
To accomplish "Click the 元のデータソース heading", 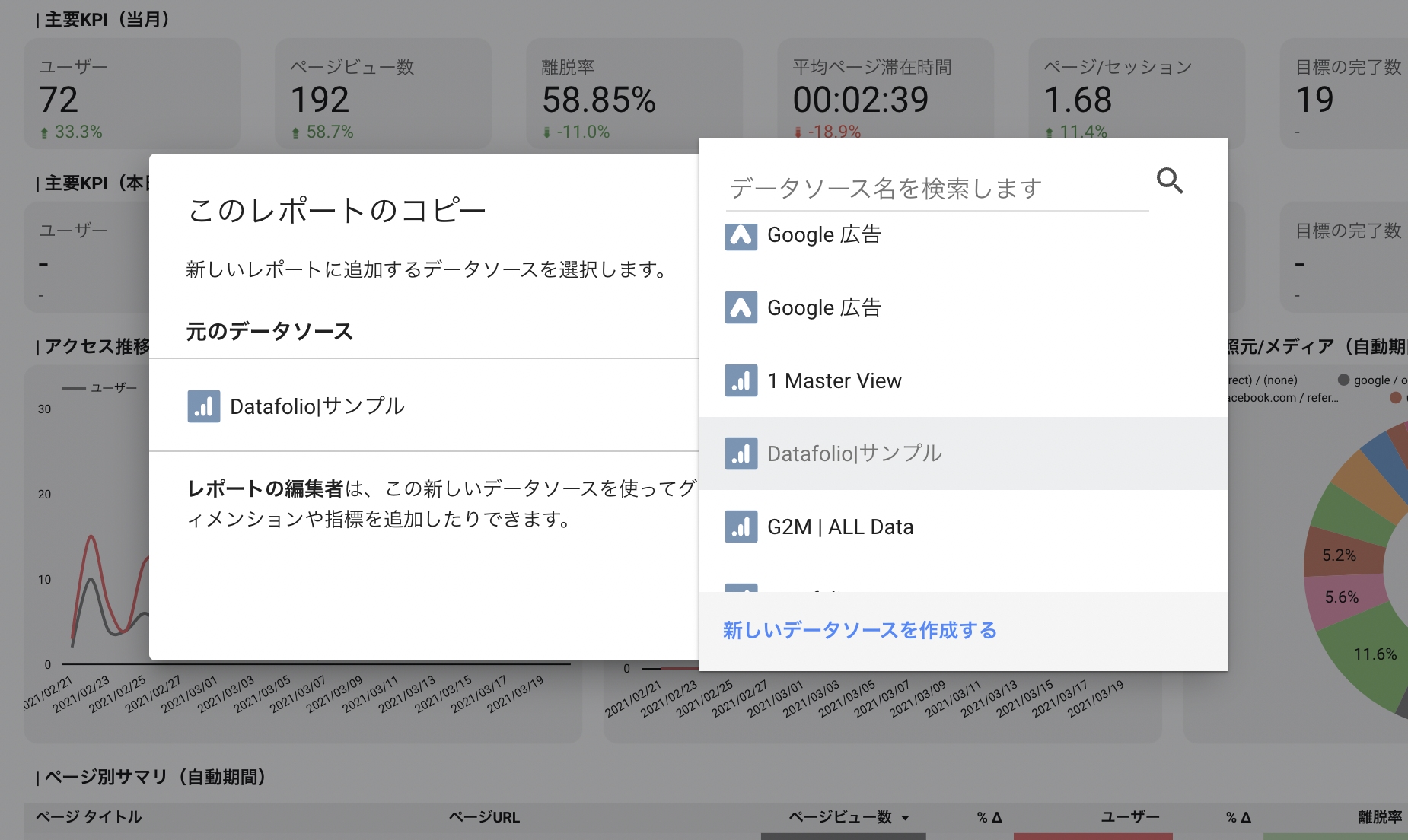I will coord(269,332).
